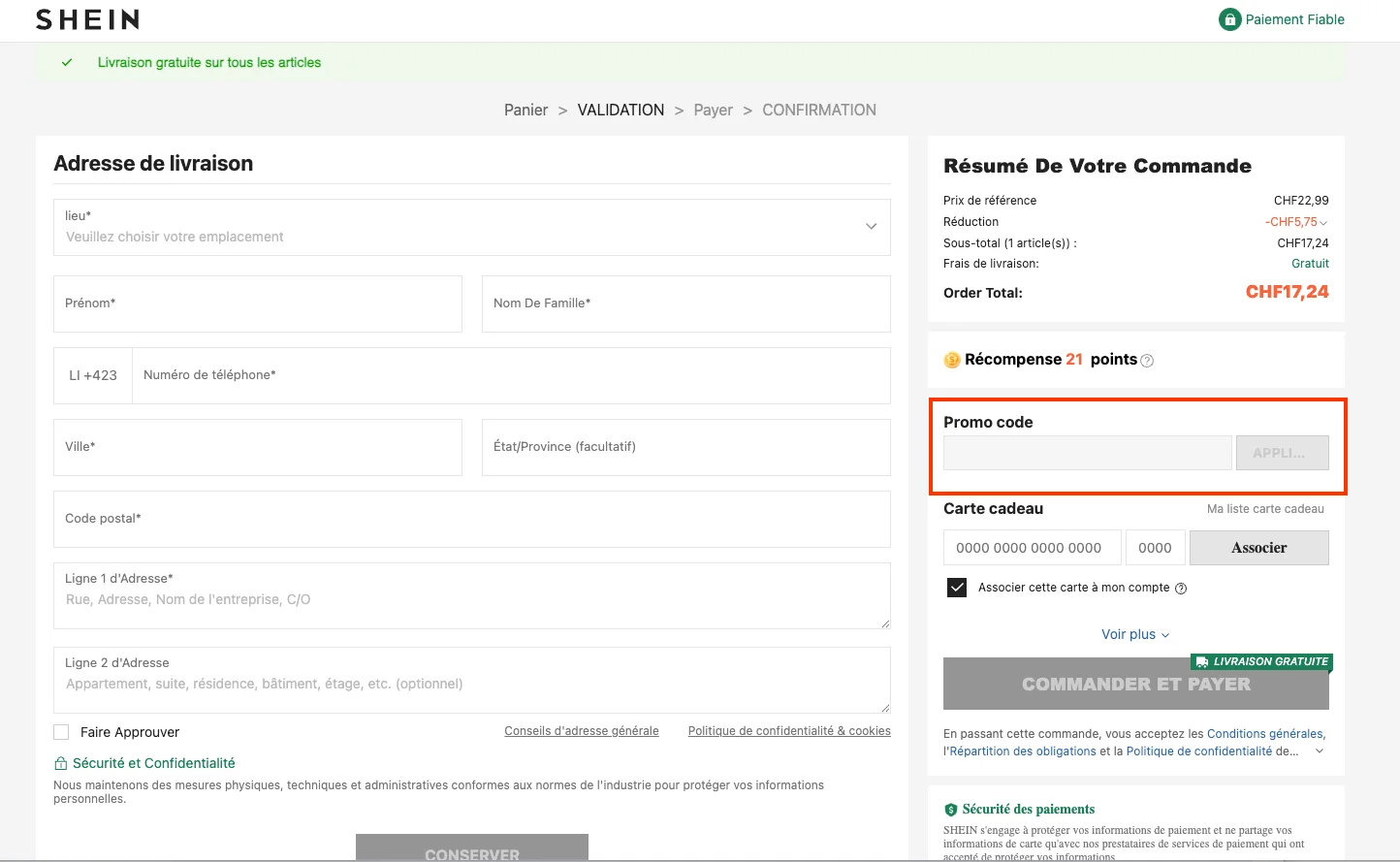Click Payer in the checkout steps
The height and width of the screenshot is (862, 1400).
714,110
